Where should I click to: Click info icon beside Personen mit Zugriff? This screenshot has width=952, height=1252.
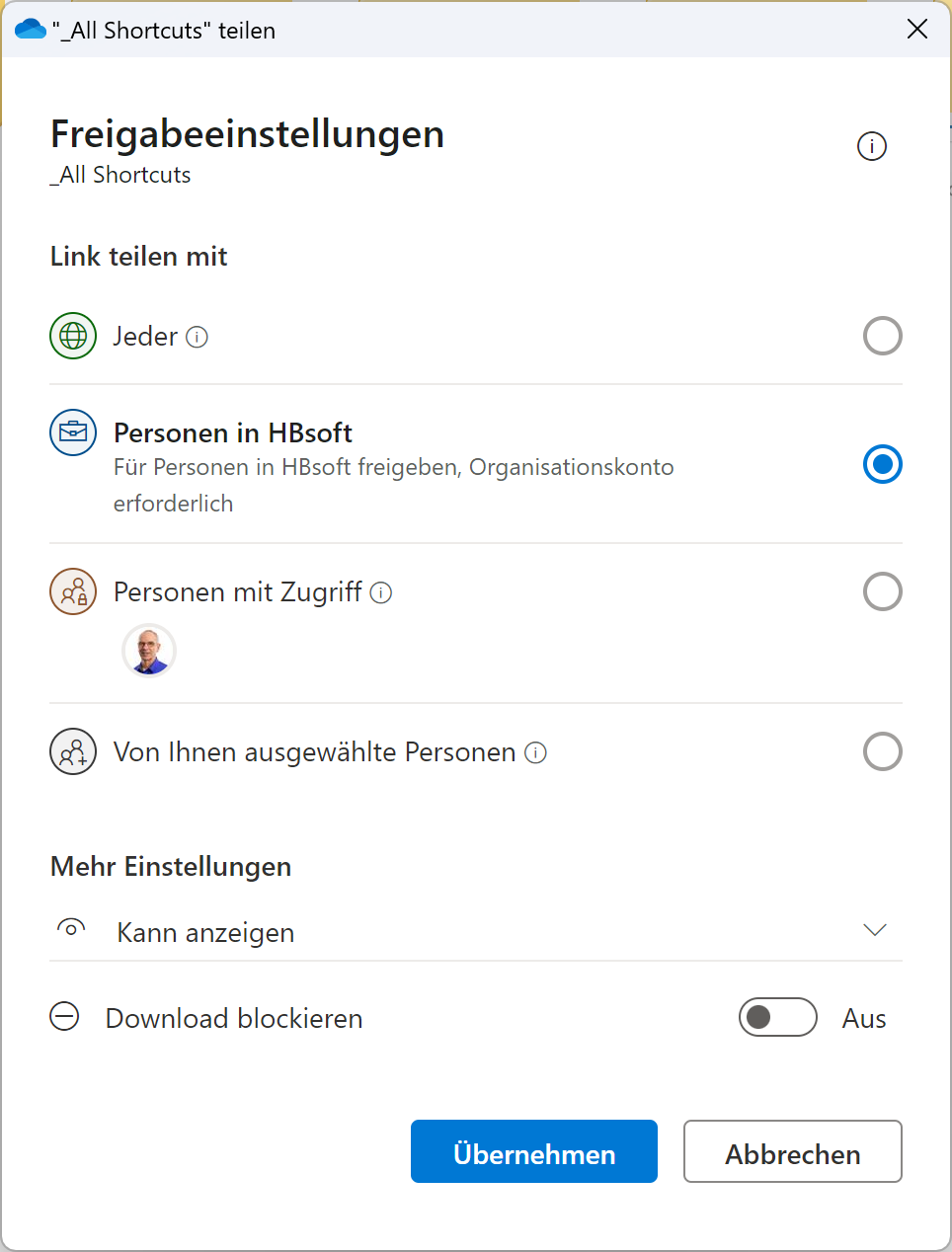381,592
